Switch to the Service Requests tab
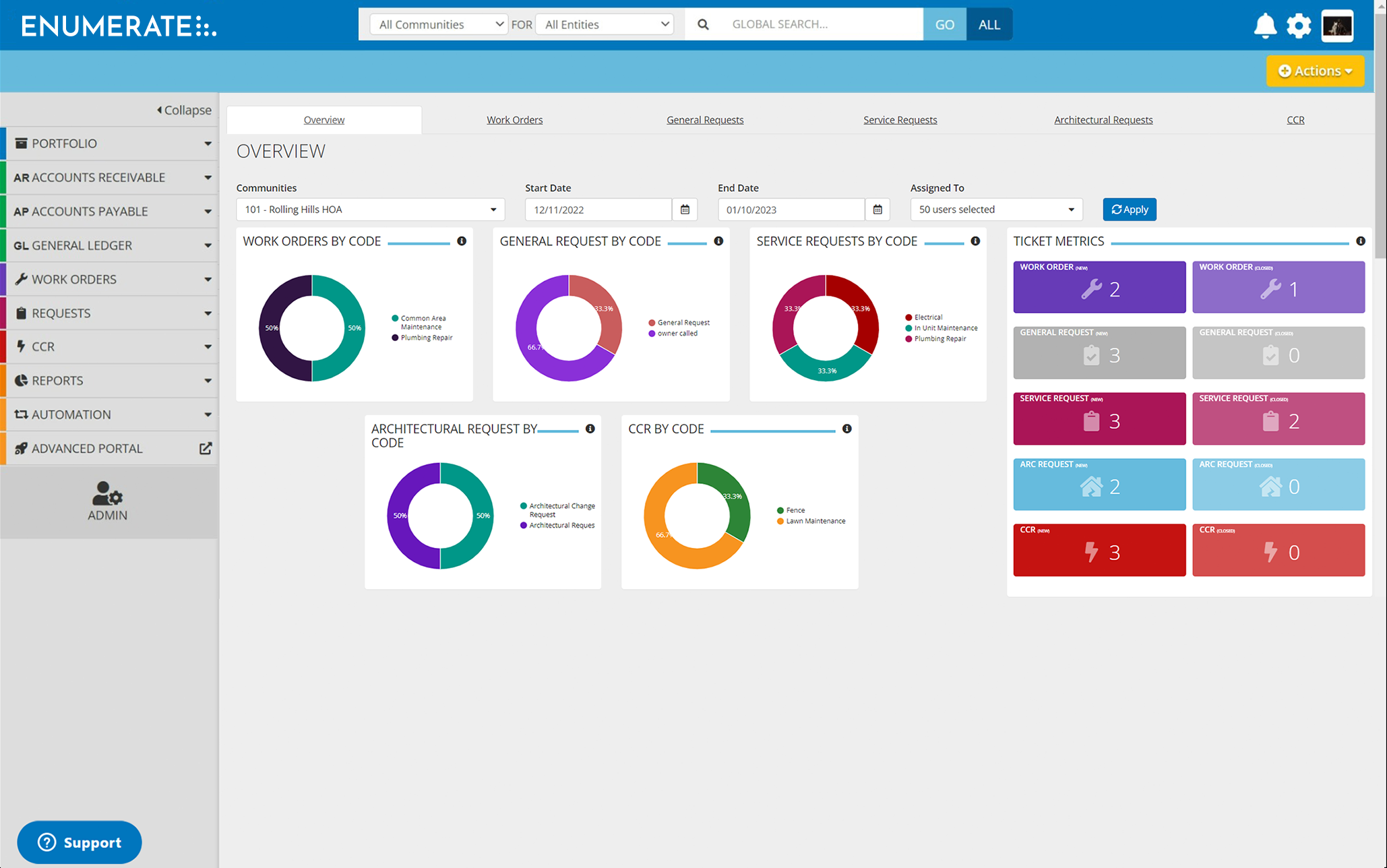The image size is (1387, 868). [x=900, y=119]
